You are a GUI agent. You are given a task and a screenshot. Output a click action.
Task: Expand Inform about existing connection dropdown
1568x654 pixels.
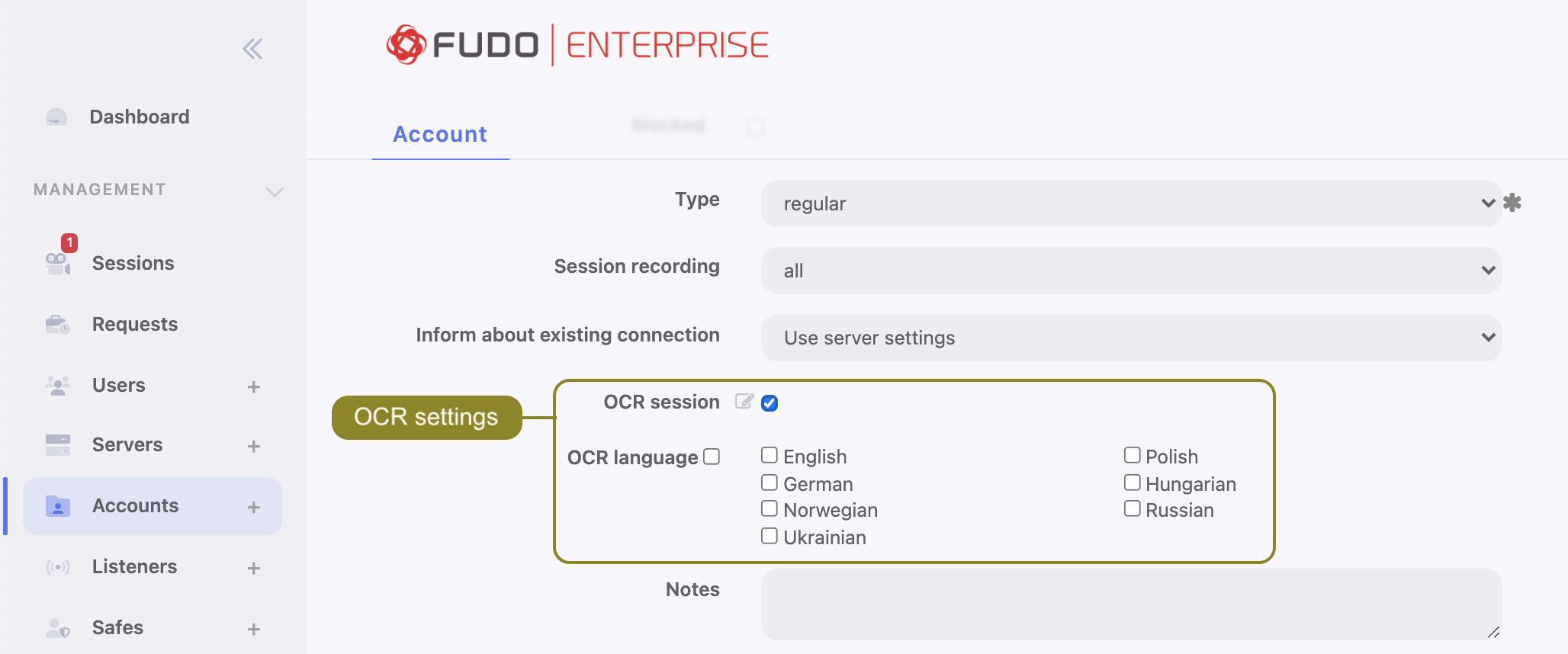click(1131, 338)
